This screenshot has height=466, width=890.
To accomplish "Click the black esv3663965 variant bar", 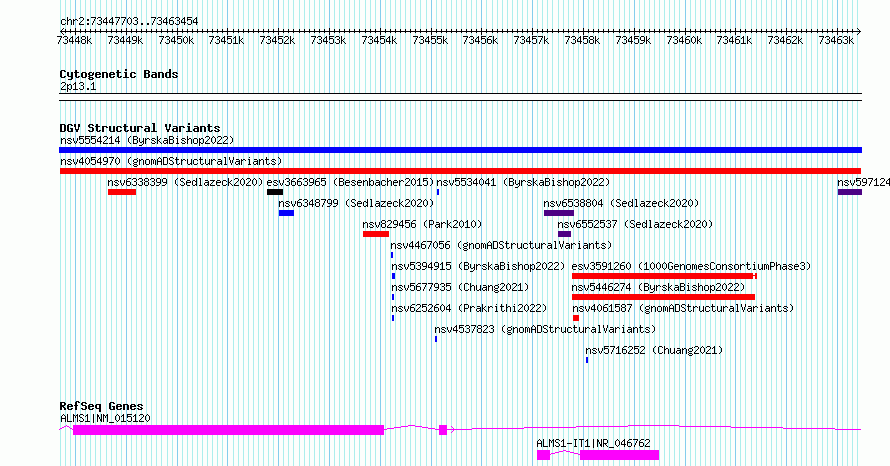I will point(275,192).
